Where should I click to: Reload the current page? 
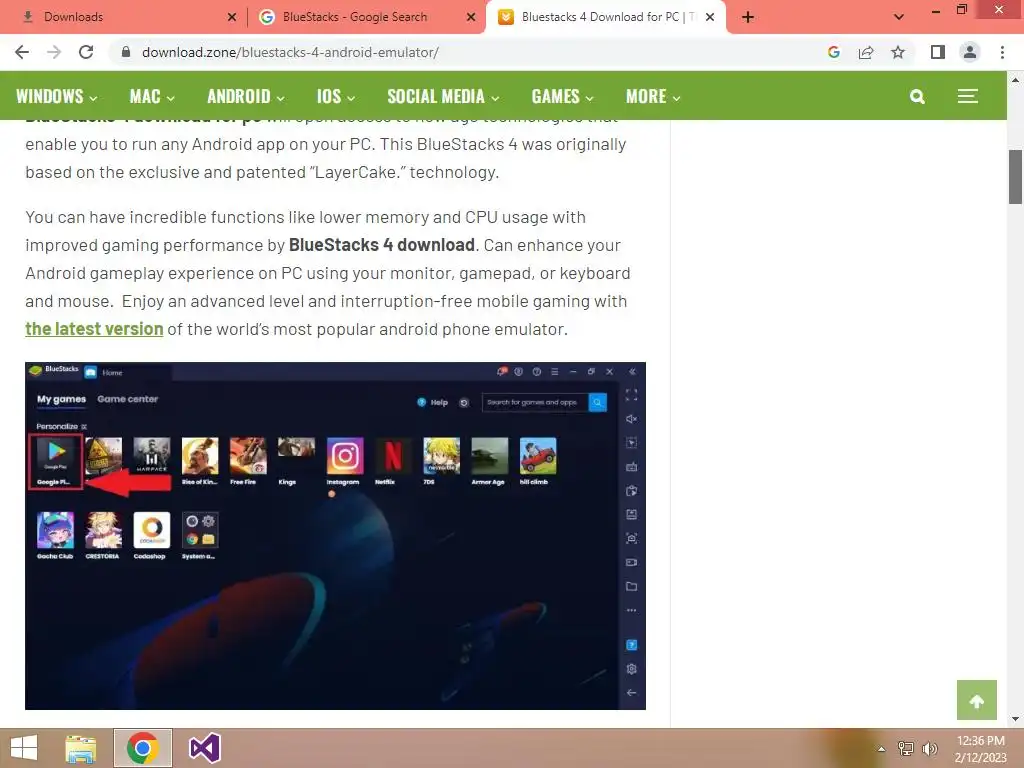(86, 52)
